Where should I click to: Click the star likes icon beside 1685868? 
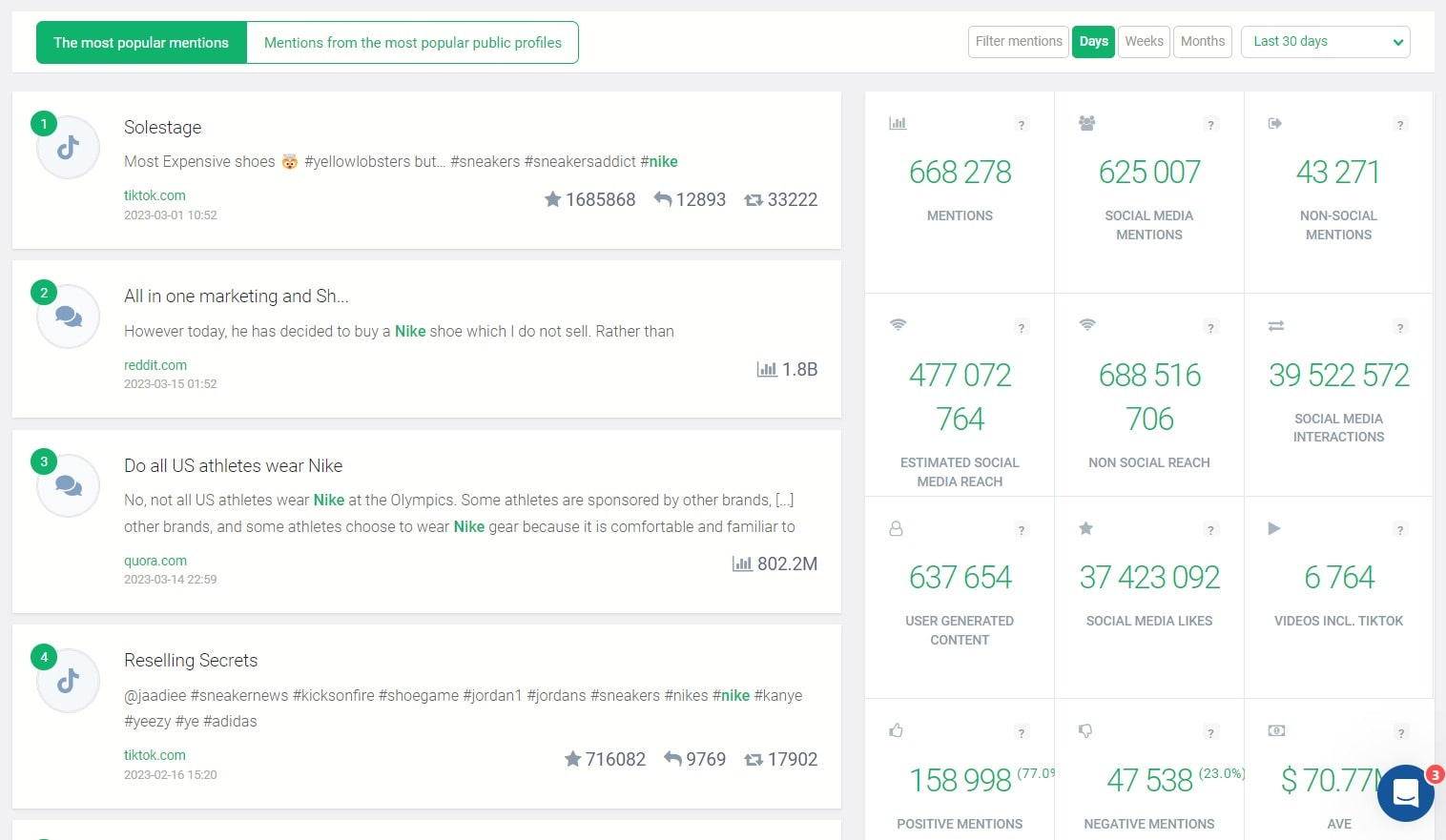[552, 199]
